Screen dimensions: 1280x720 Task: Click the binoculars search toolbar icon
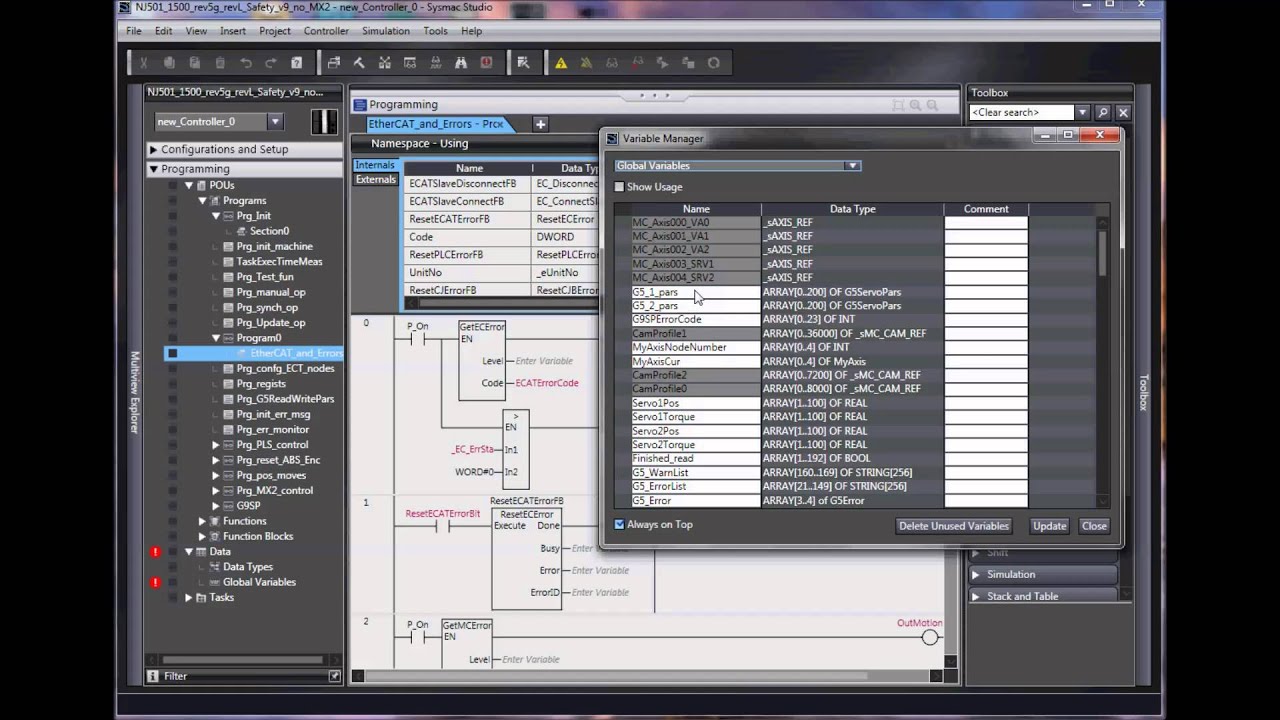(x=461, y=63)
